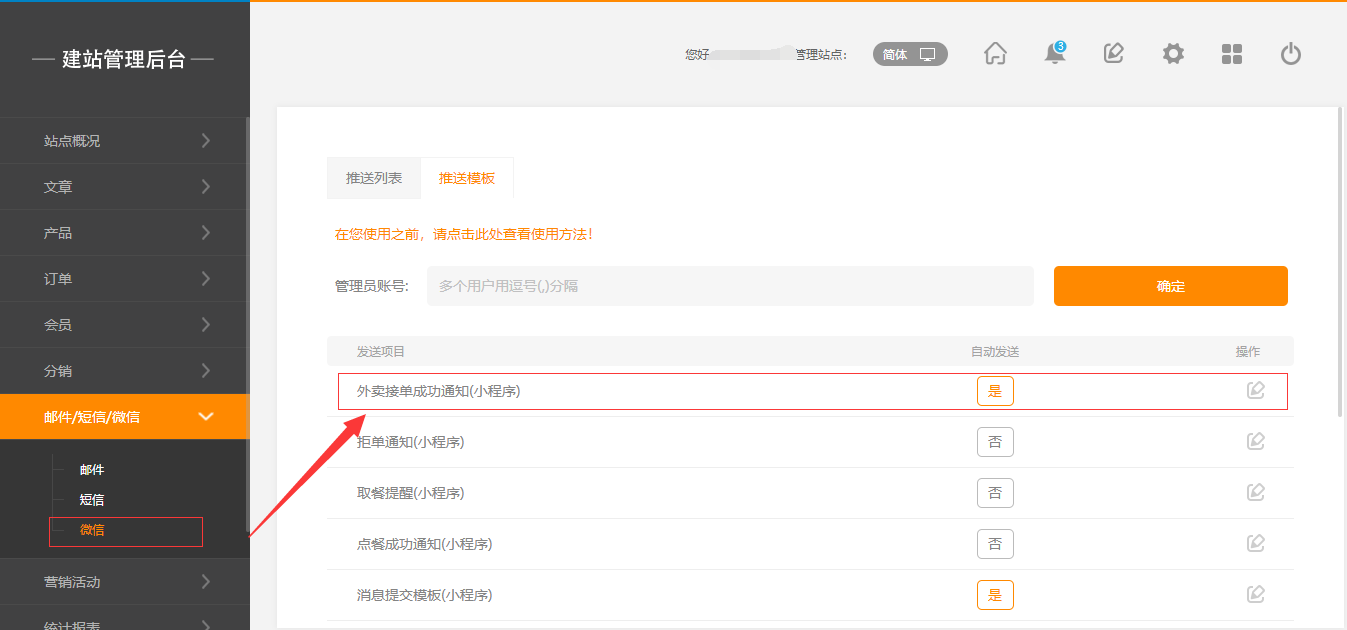Screen dimensions: 1347x630
Task: Edit the 取餐提醒 template row
Action: pos(1256,493)
